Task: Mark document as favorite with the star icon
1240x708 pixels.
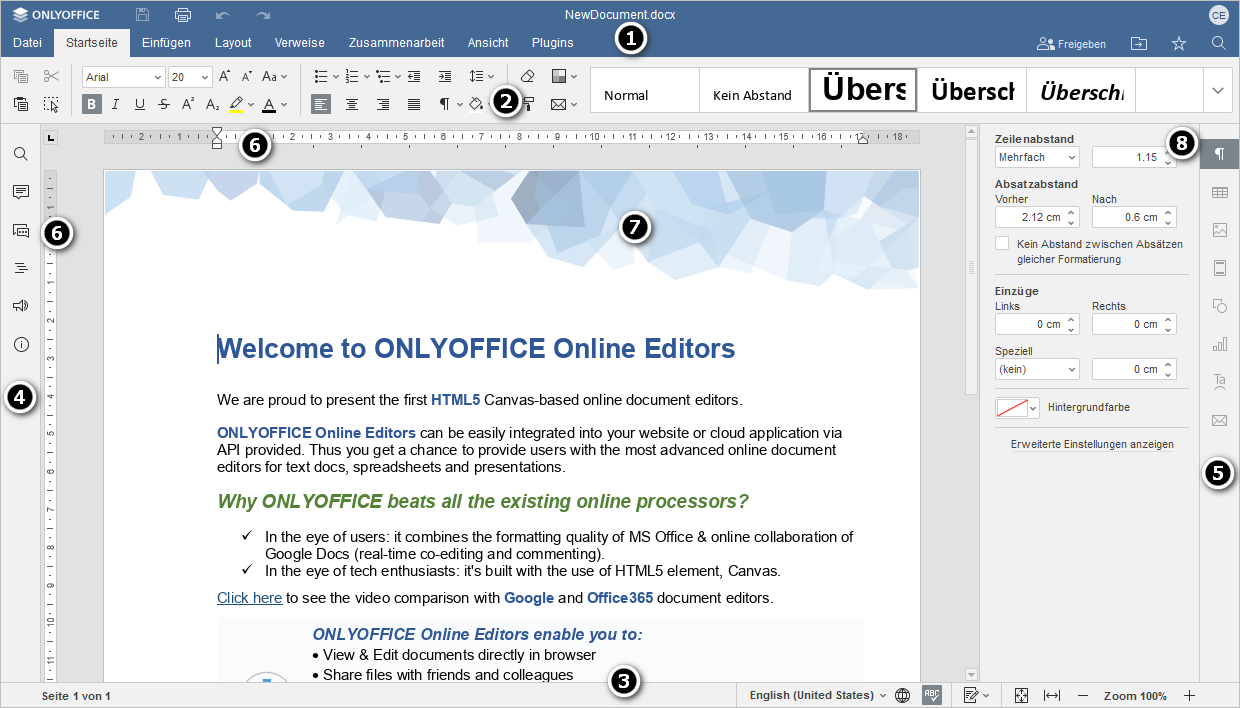Action: 1179,43
